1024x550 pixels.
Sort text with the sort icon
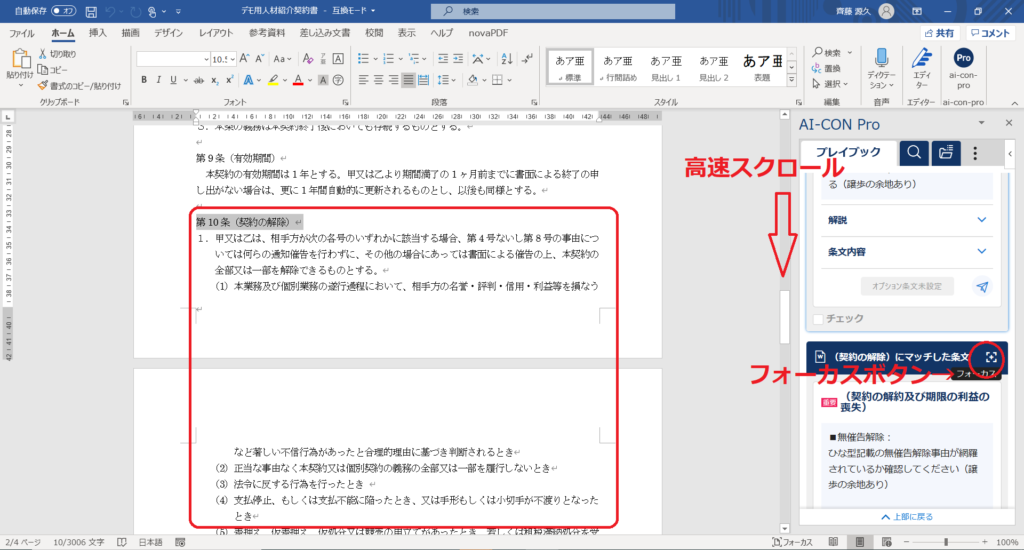(507, 59)
